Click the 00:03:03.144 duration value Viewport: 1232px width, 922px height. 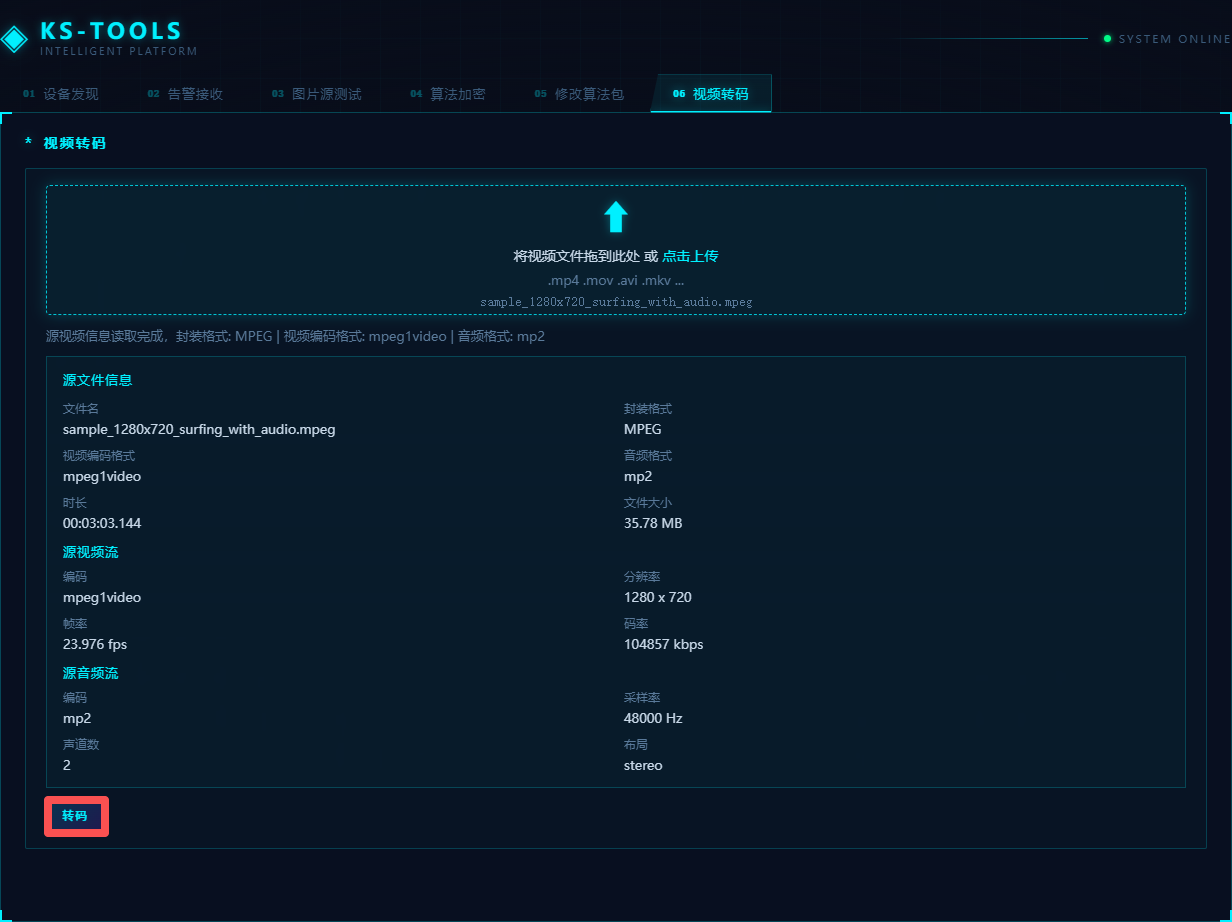click(x=102, y=523)
